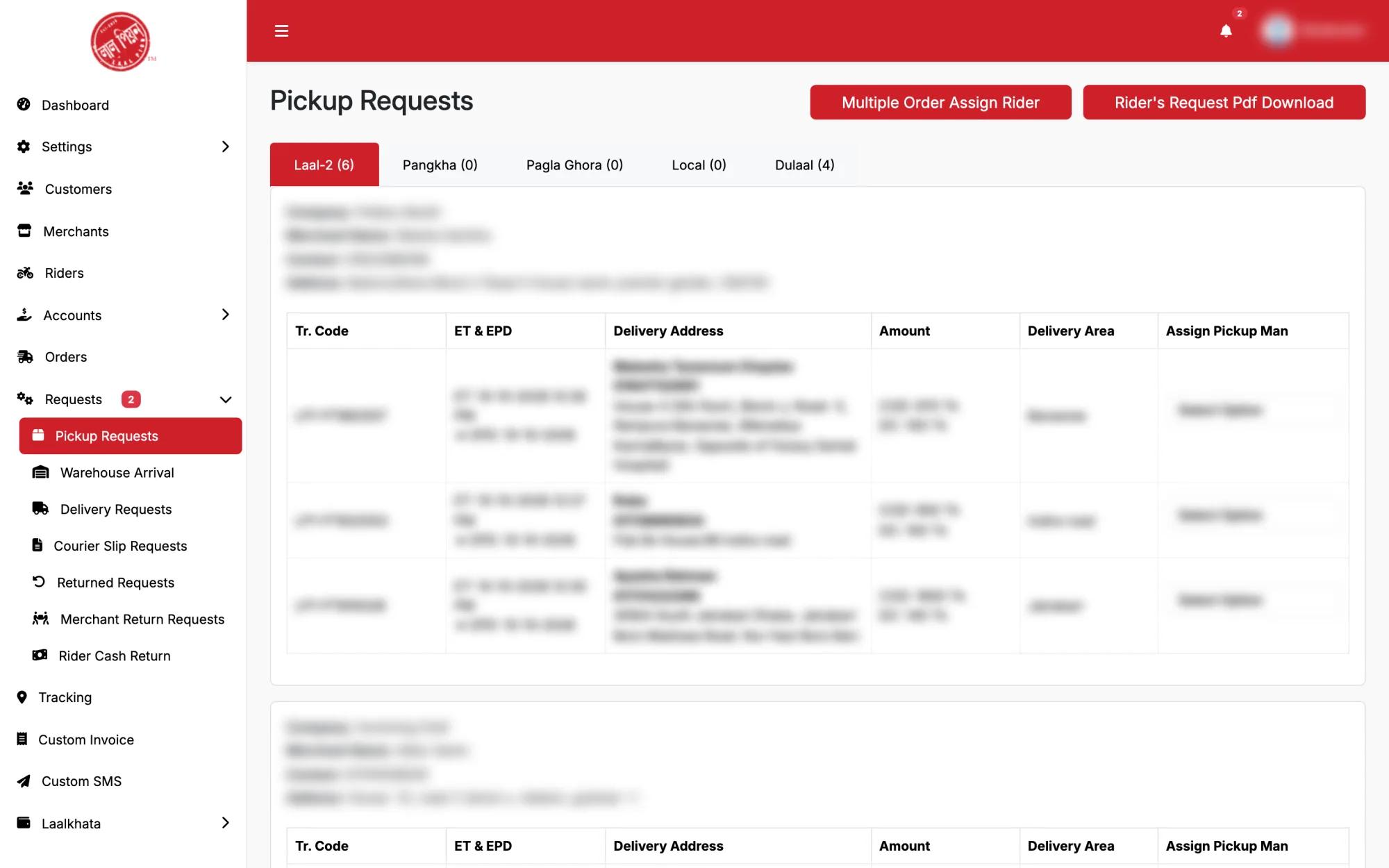Expand the Laalkhata submenu chevron
The width and height of the screenshot is (1389, 868).
[225, 823]
